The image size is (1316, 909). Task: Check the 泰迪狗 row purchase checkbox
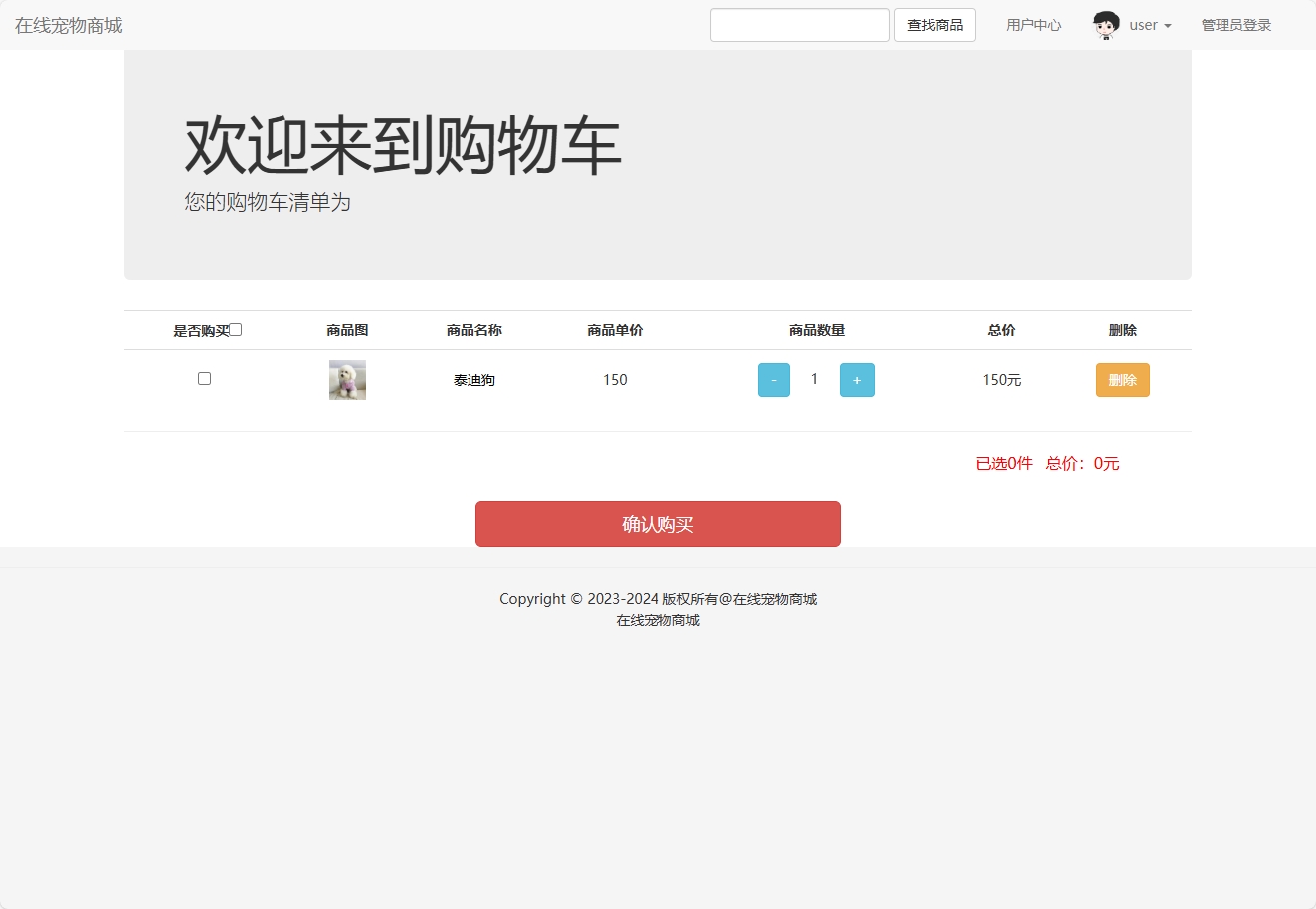click(204, 378)
